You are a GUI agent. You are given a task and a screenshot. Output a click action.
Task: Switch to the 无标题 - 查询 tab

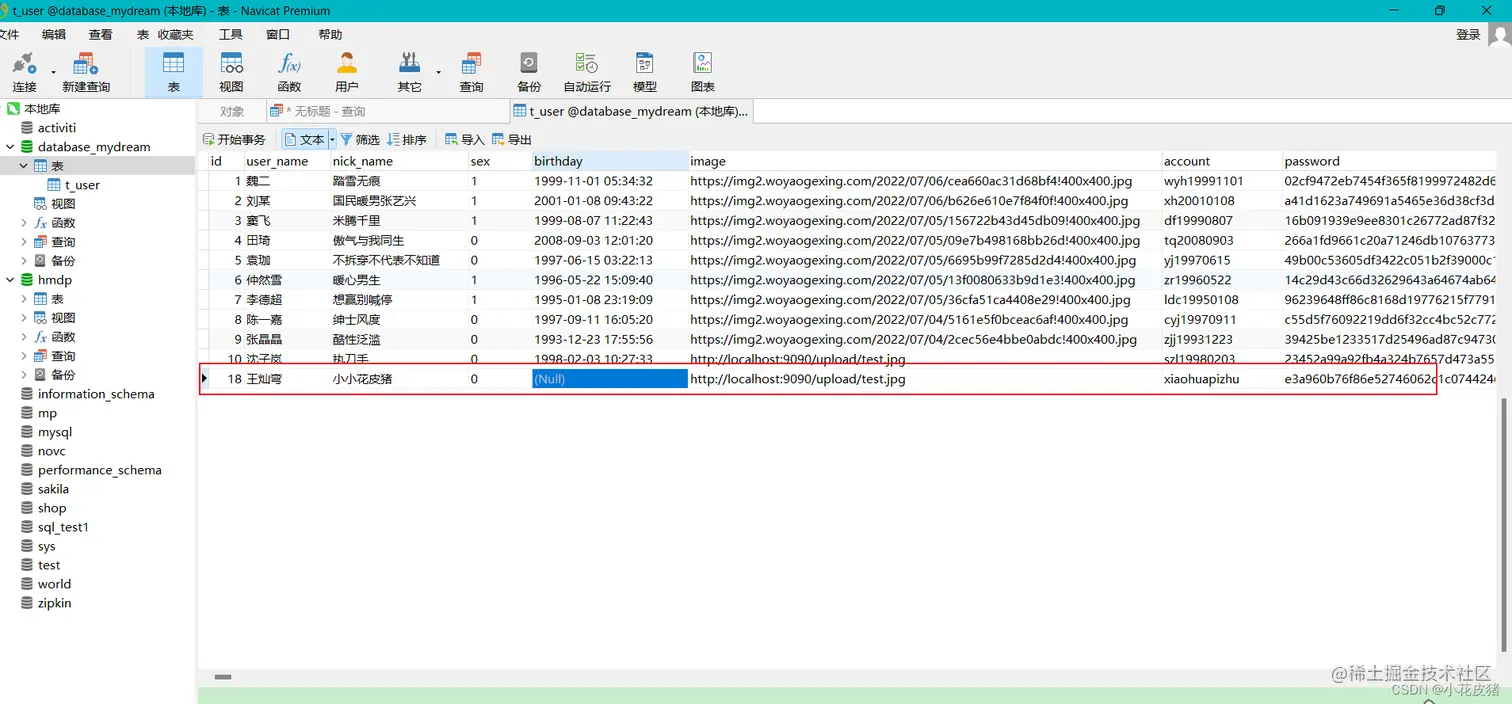388,111
